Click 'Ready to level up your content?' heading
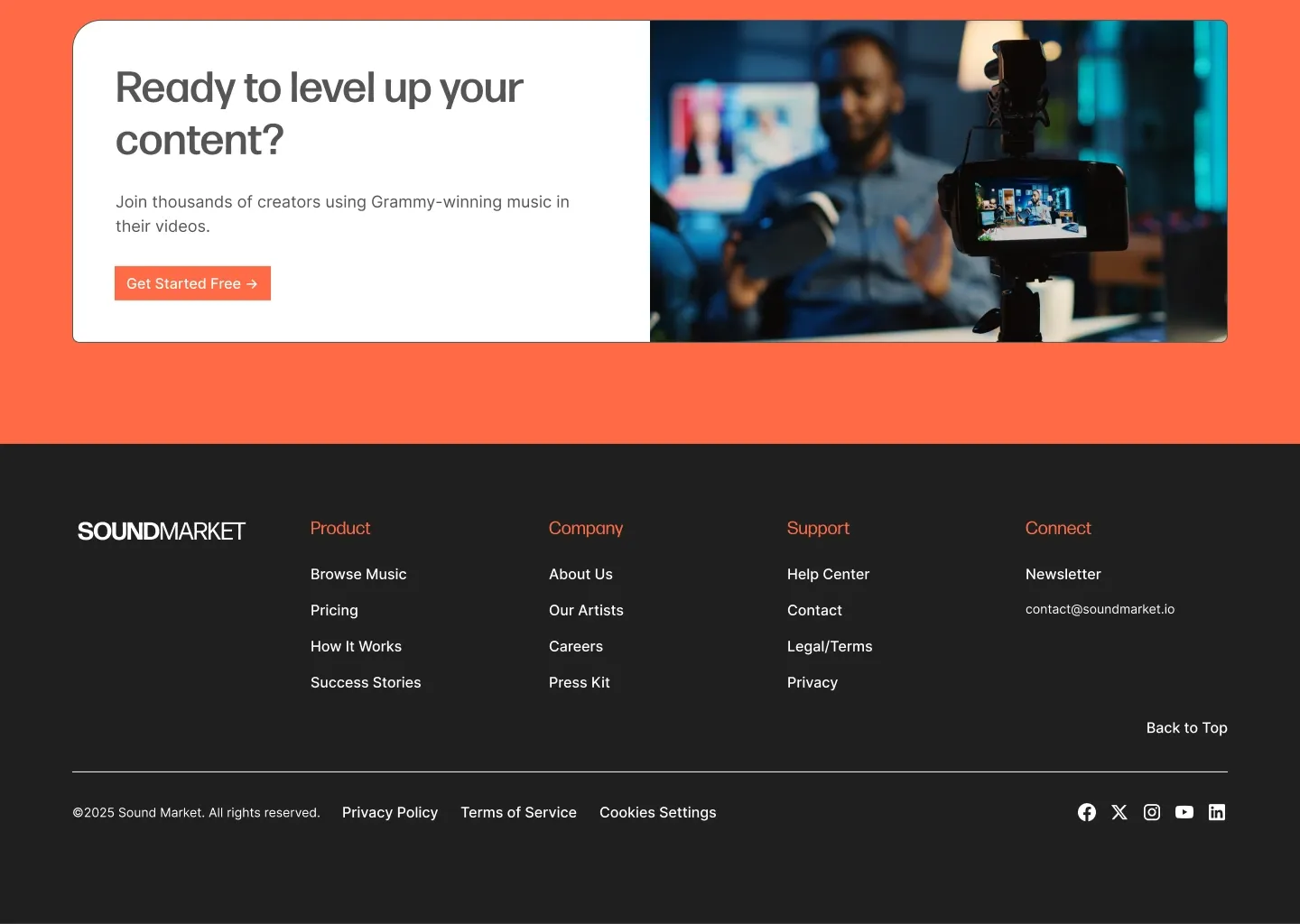This screenshot has width=1300, height=924. point(319,114)
